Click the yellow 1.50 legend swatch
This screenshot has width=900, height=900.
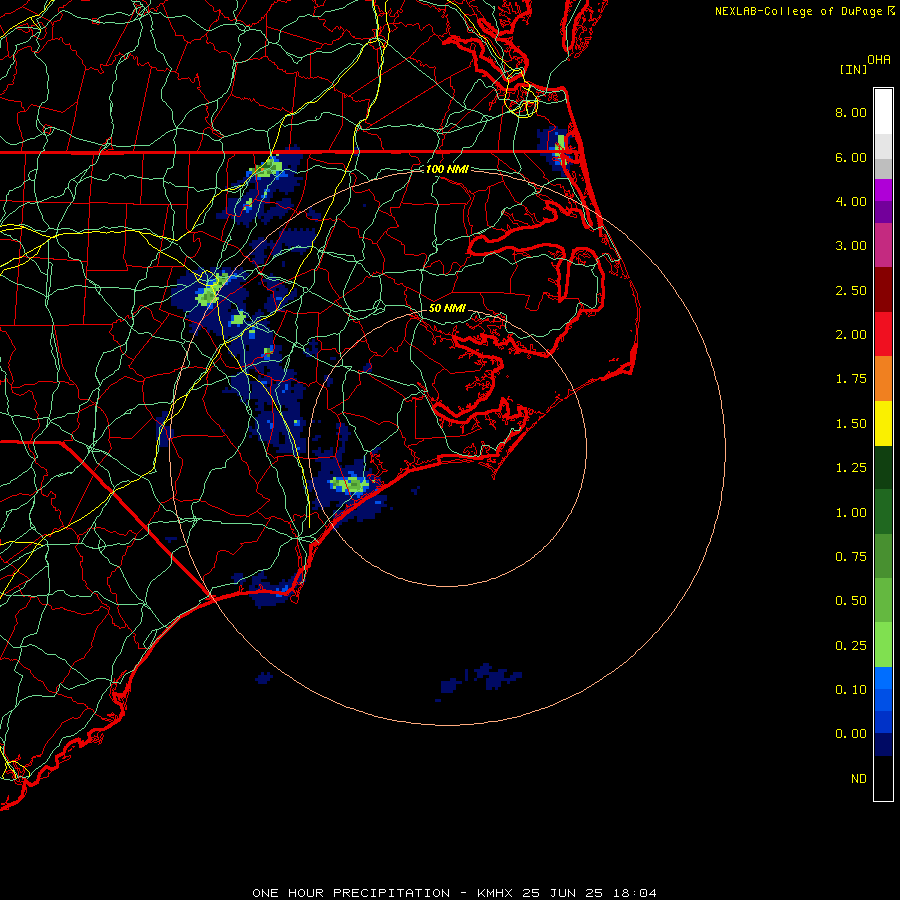click(x=883, y=423)
